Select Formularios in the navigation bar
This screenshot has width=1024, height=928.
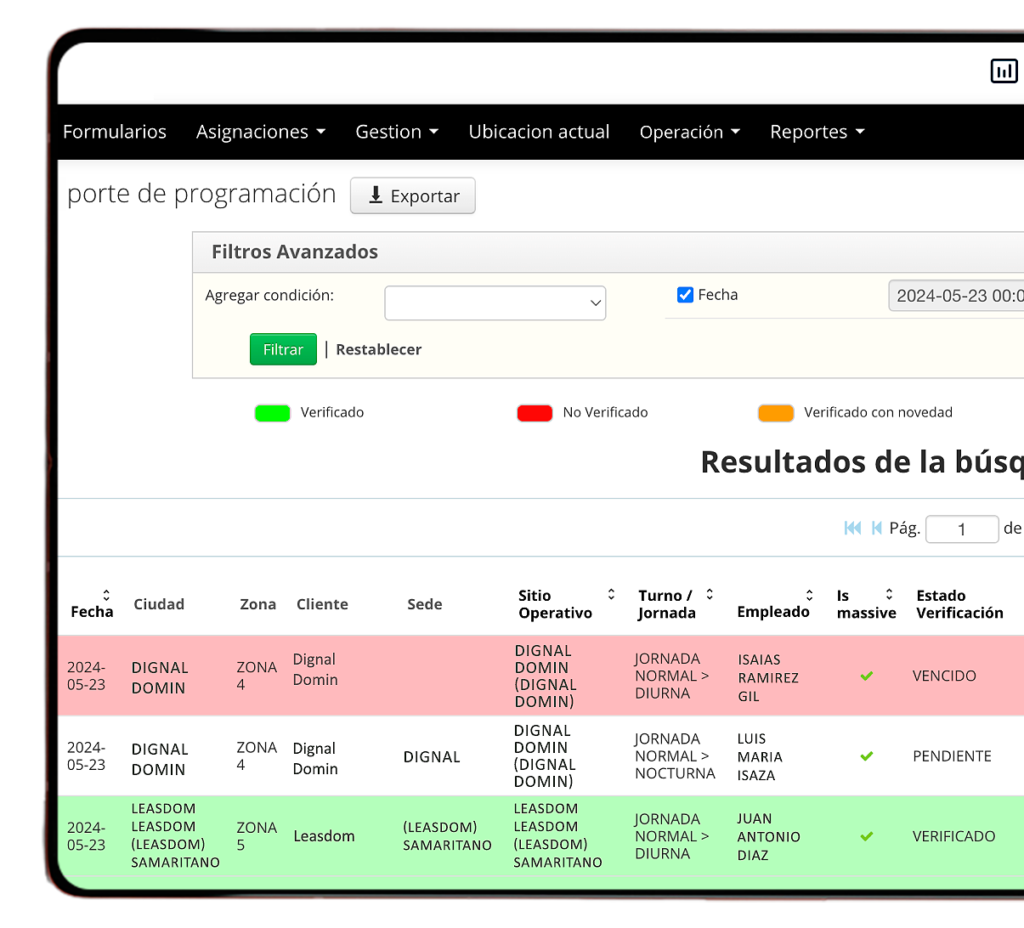tap(114, 131)
